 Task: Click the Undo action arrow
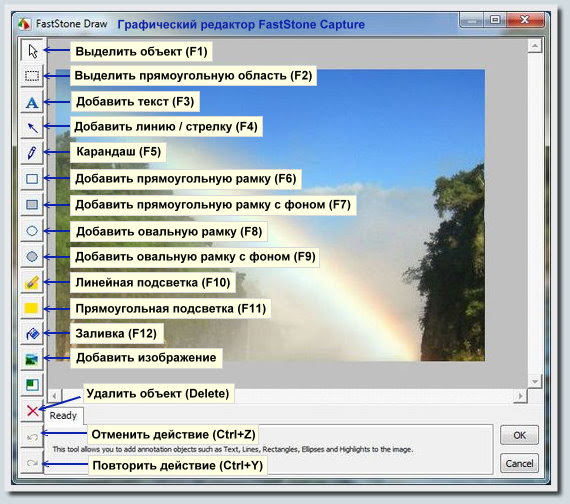[32, 437]
